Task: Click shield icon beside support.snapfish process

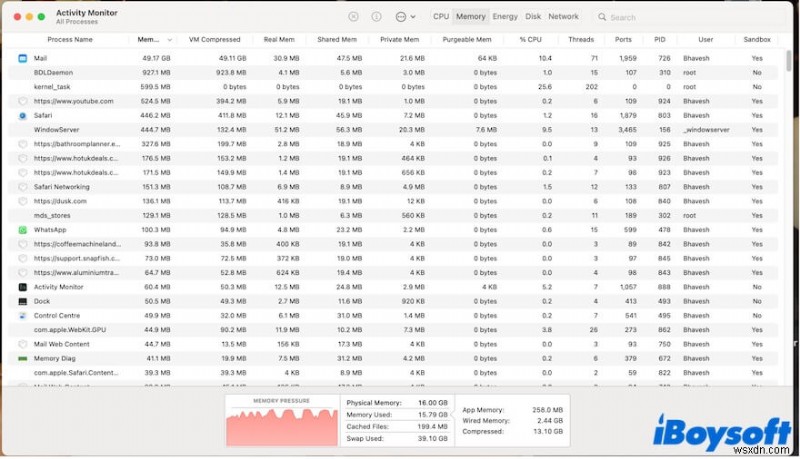Action: tap(22, 259)
